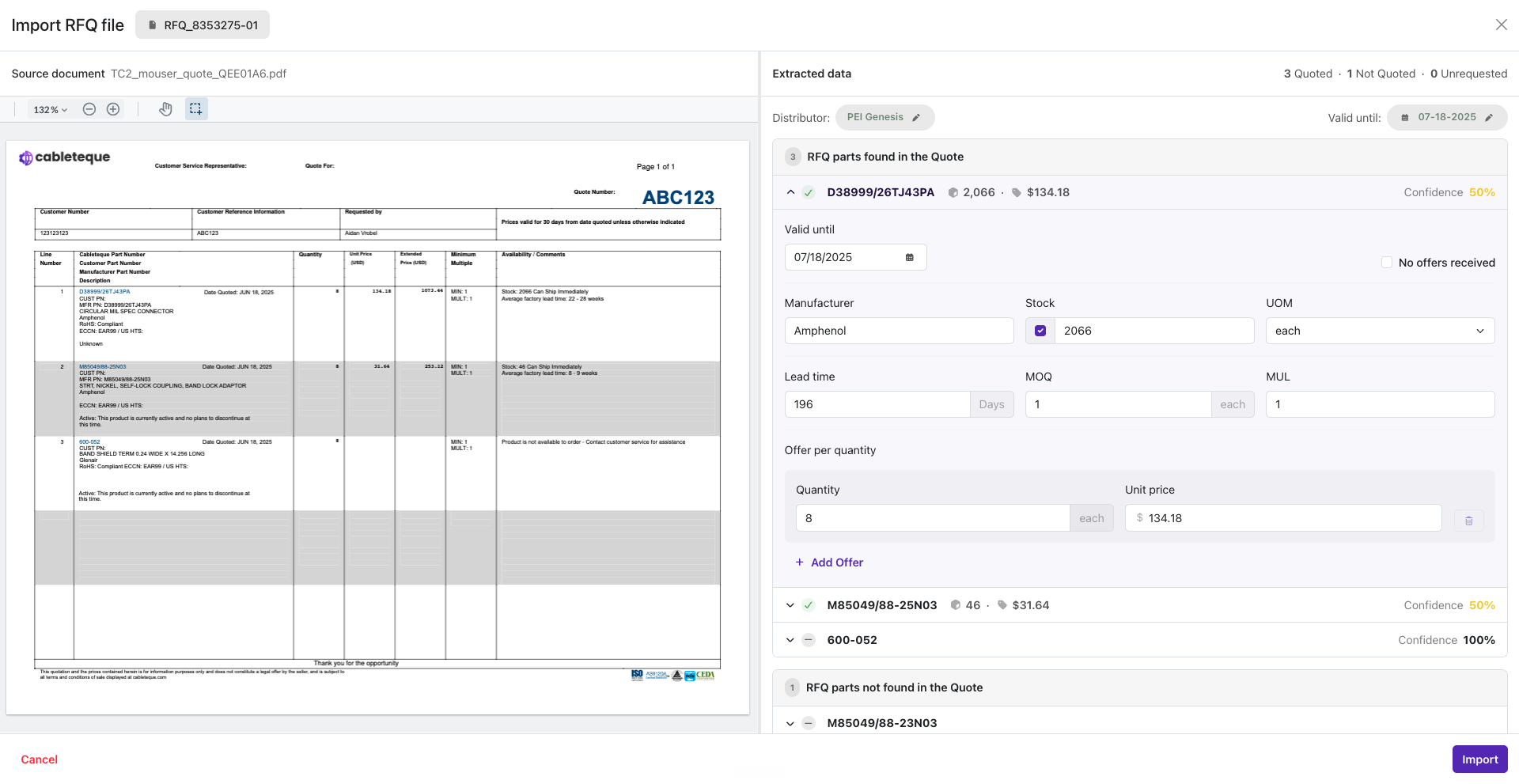
Task: Click the Stock 2066 input field
Action: point(1153,331)
